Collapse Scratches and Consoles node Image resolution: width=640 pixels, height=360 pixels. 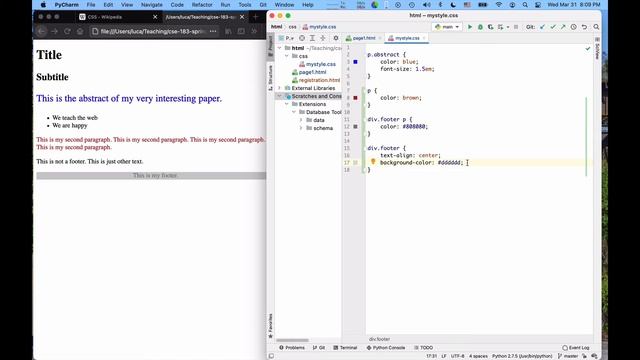pyautogui.click(x=280, y=96)
